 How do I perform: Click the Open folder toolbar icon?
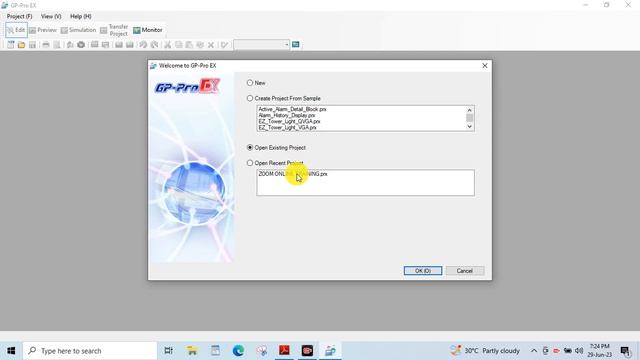coord(21,44)
